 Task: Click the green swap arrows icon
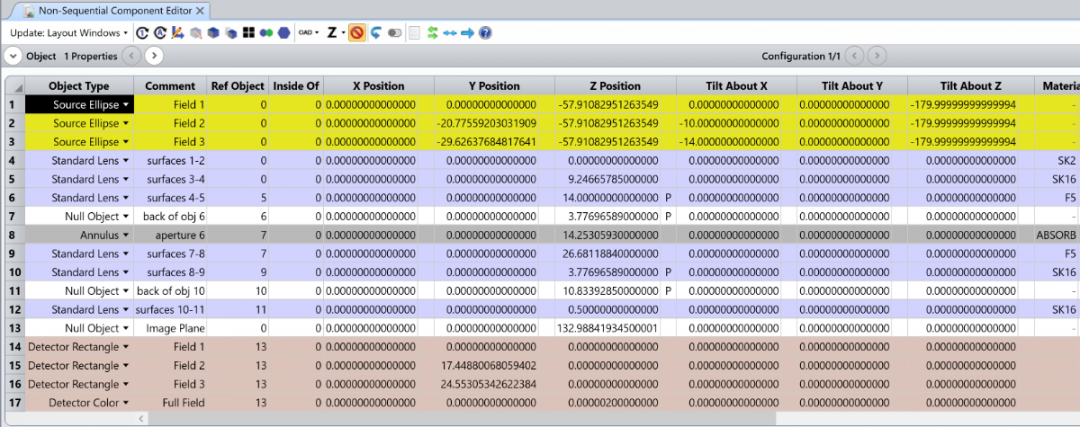click(x=433, y=32)
